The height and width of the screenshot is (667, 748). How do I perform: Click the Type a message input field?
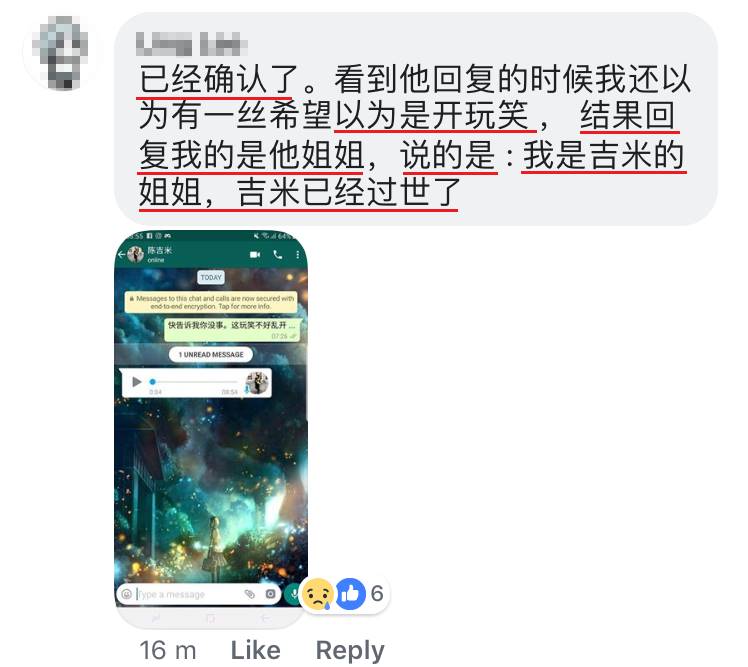188,594
